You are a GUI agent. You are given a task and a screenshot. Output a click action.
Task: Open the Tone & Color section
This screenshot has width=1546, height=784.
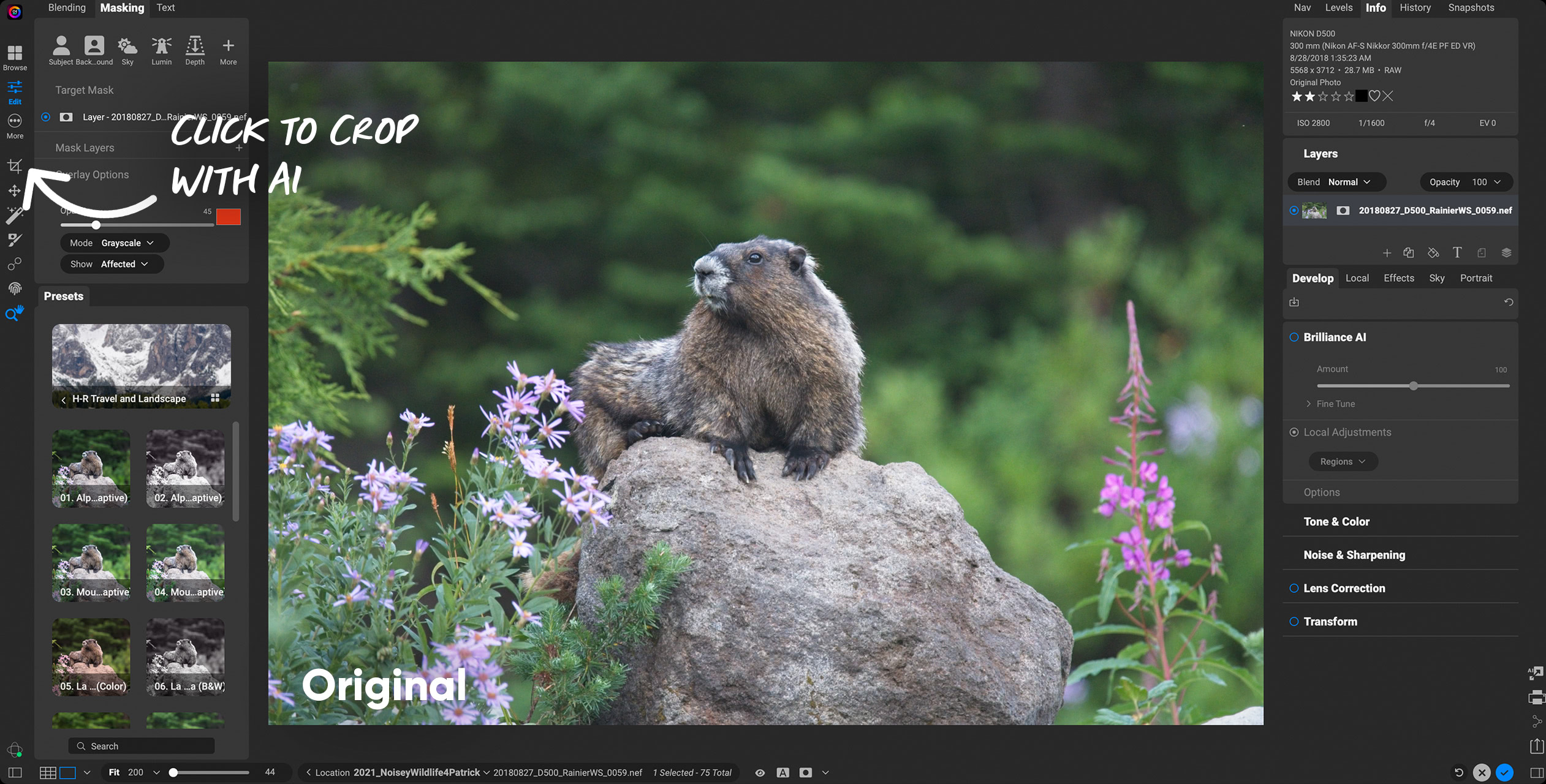tap(1336, 522)
